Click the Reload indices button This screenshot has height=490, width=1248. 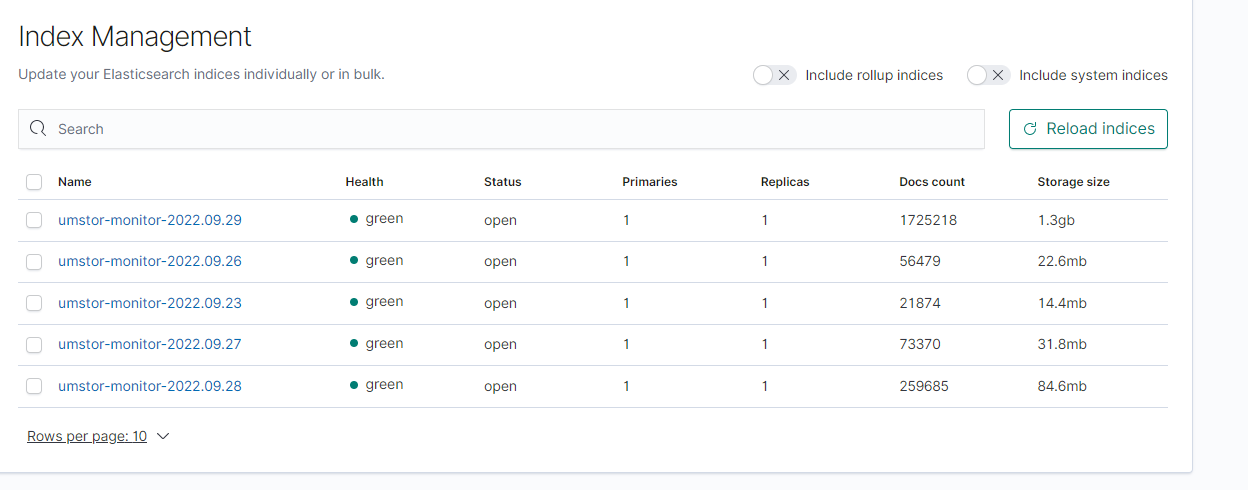pos(1088,129)
